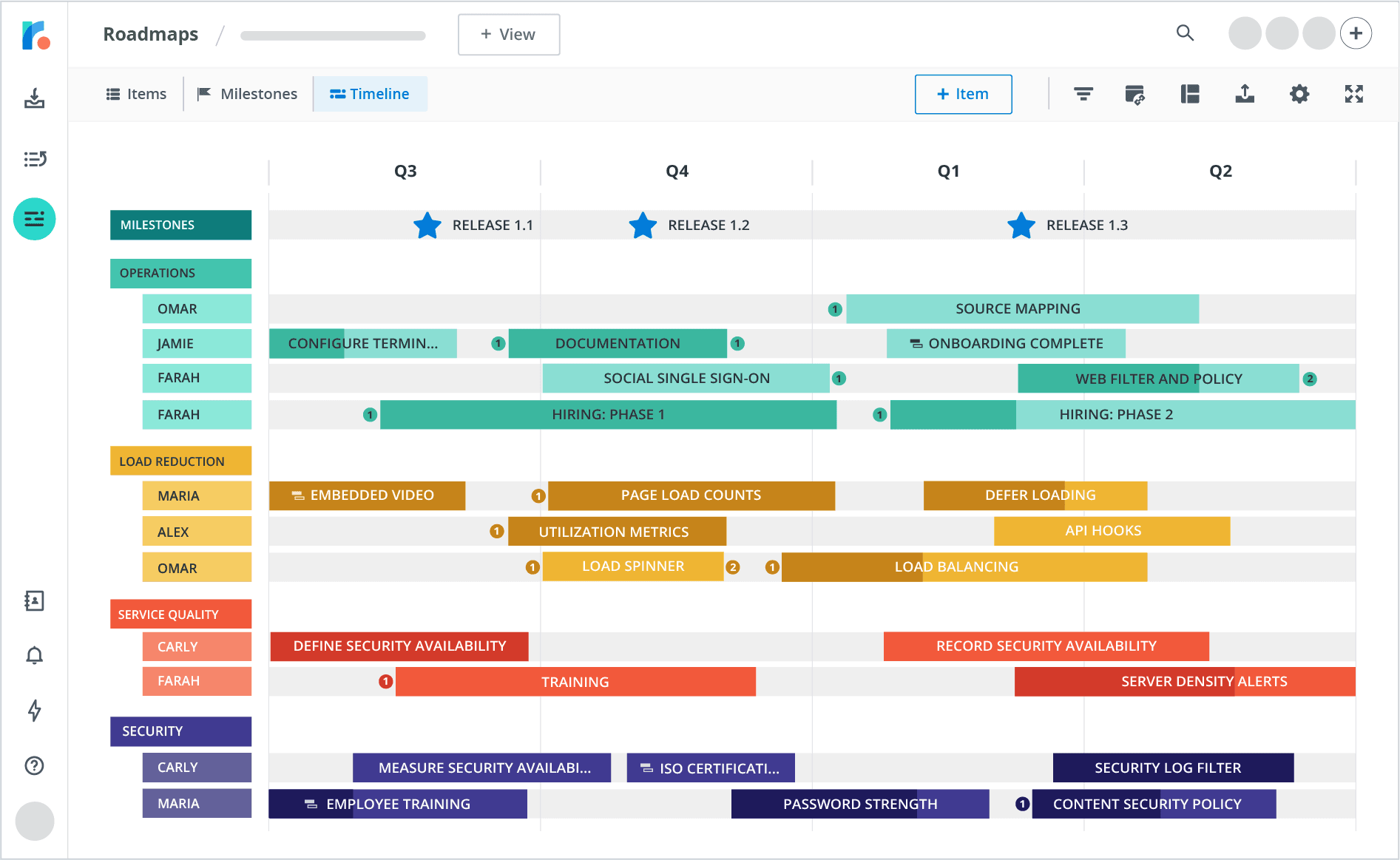1400x860 pixels.
Task: Open roadmap settings via the gear icon
Action: click(1299, 94)
